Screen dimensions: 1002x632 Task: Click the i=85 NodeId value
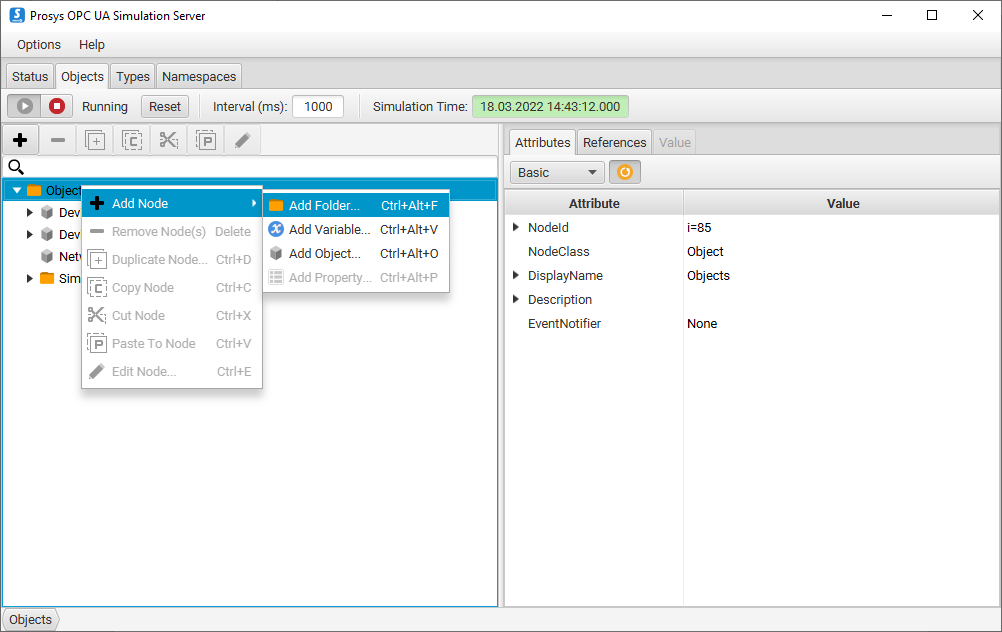pyautogui.click(x=699, y=227)
